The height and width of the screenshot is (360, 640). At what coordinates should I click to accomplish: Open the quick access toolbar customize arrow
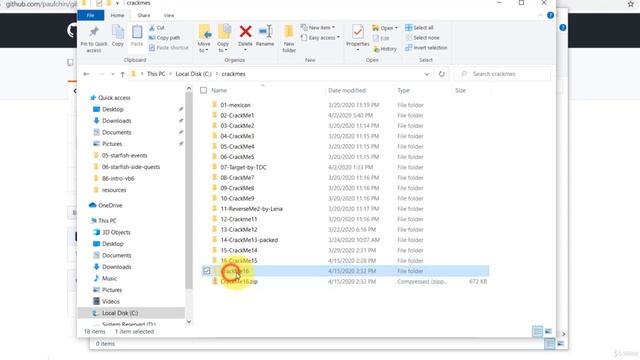[x=118, y=3]
